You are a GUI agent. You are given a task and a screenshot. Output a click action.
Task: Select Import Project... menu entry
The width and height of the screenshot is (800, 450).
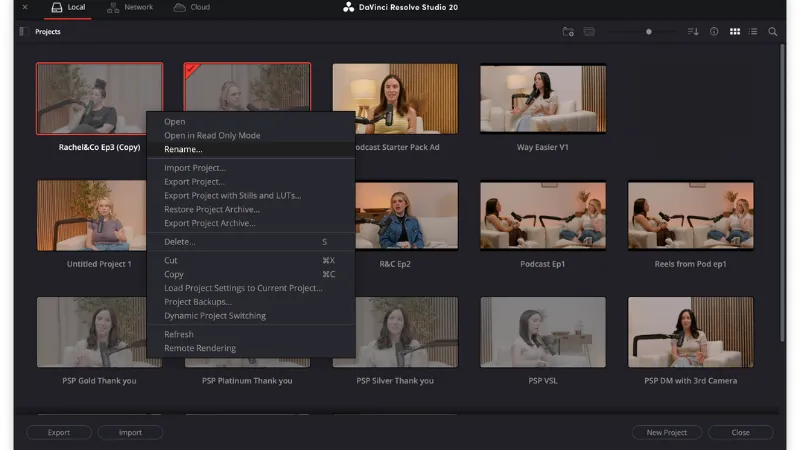pos(251,168)
